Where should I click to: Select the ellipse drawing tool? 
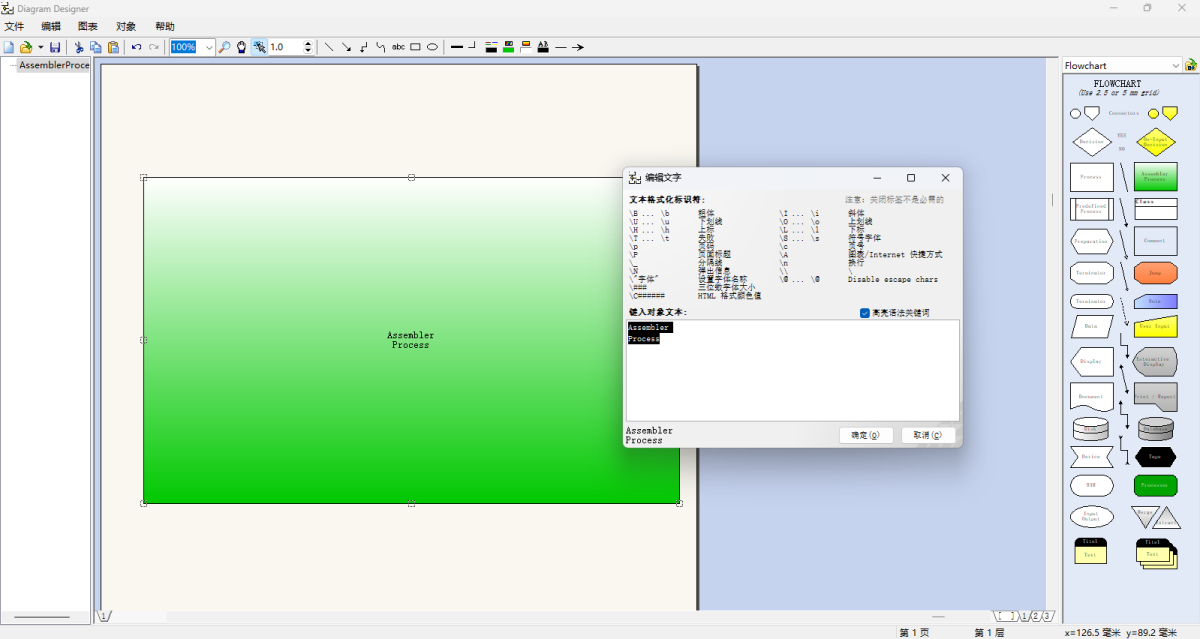(x=432, y=47)
